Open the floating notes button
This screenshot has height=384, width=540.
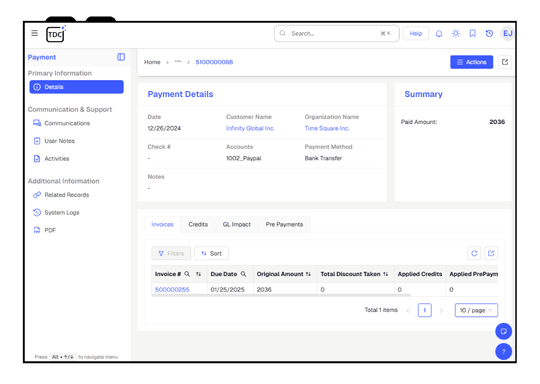pyautogui.click(x=503, y=331)
